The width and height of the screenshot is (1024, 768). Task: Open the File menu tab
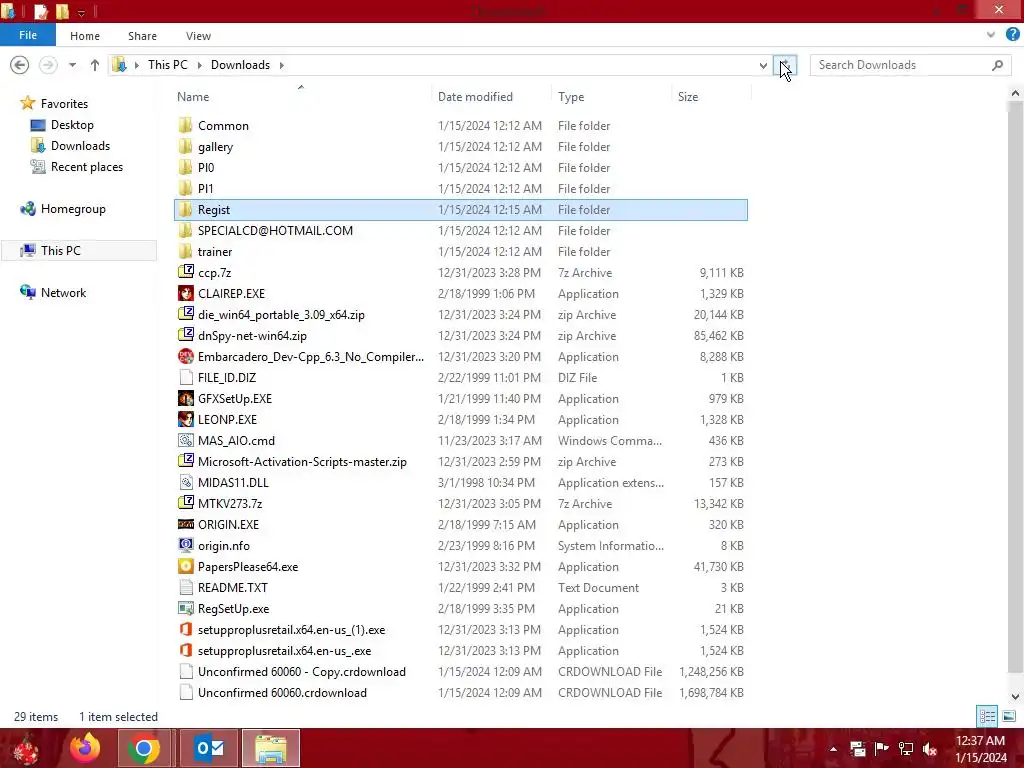(x=27, y=35)
